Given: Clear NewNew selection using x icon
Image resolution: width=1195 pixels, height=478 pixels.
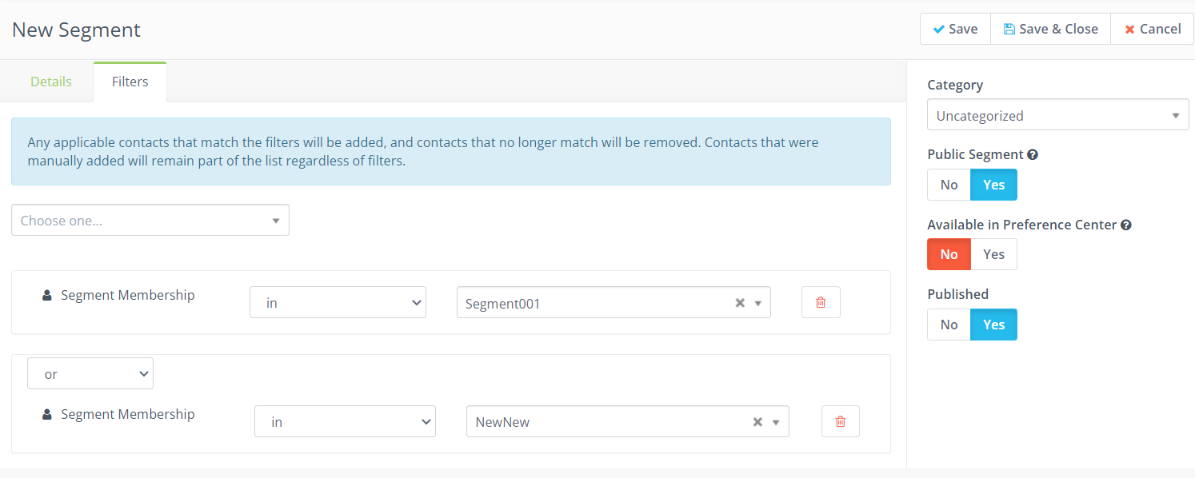Looking at the screenshot, I should click(758, 422).
